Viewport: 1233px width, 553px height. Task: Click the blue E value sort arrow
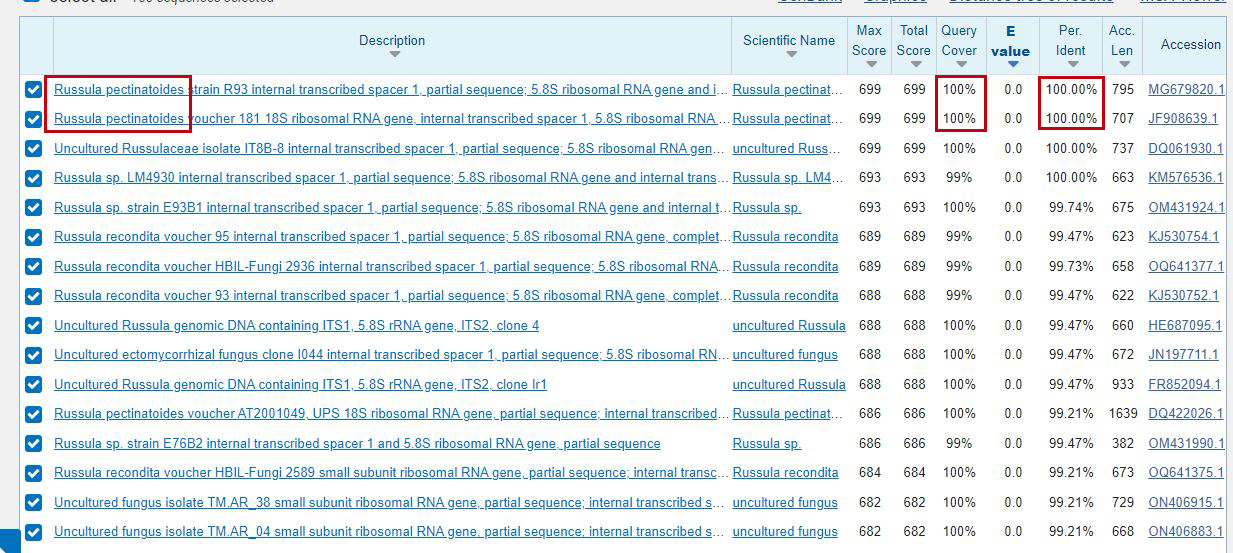pyautogui.click(x=1012, y=65)
